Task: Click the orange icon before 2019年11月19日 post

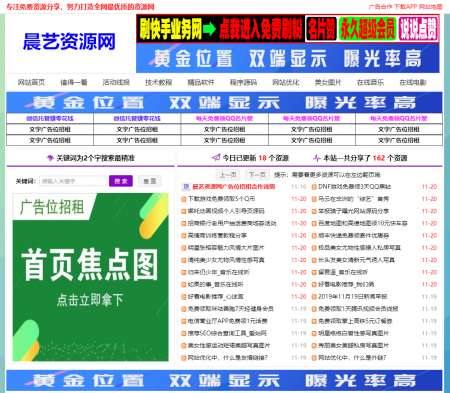Action: [314, 297]
